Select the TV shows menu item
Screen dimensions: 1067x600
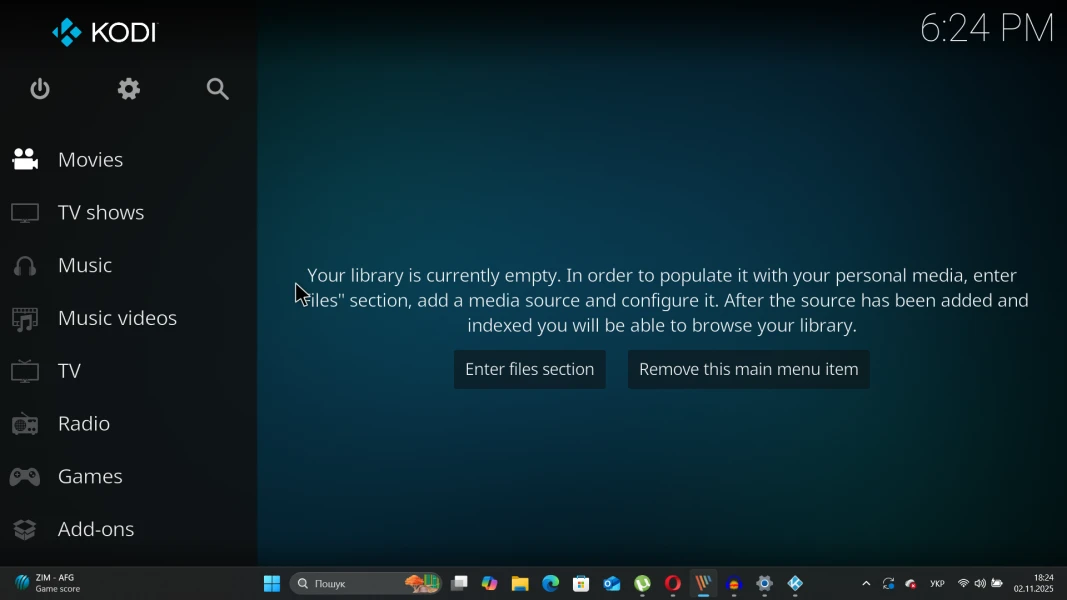101,213
